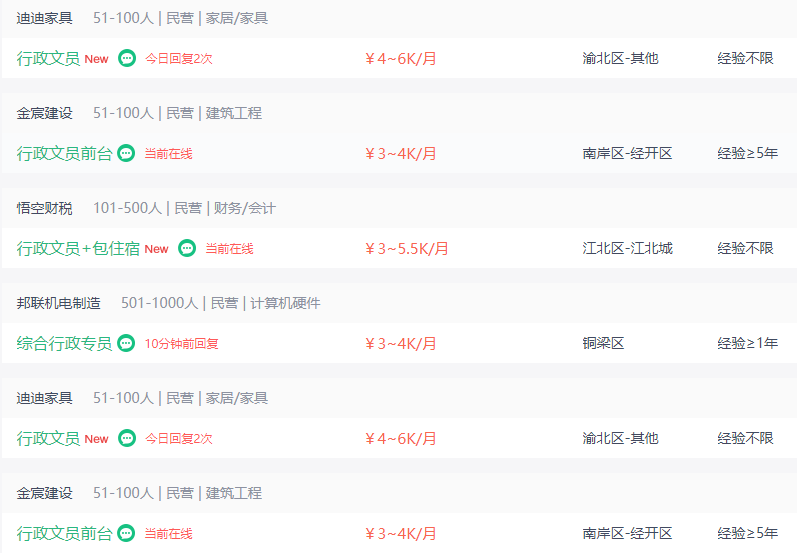This screenshot has width=797, height=553.
Task: Click the ¥3~5.5K/月 salary text
Action: point(407,249)
